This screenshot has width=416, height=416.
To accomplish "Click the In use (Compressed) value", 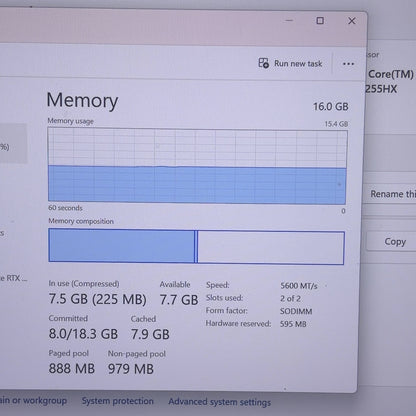I will 97,299.
